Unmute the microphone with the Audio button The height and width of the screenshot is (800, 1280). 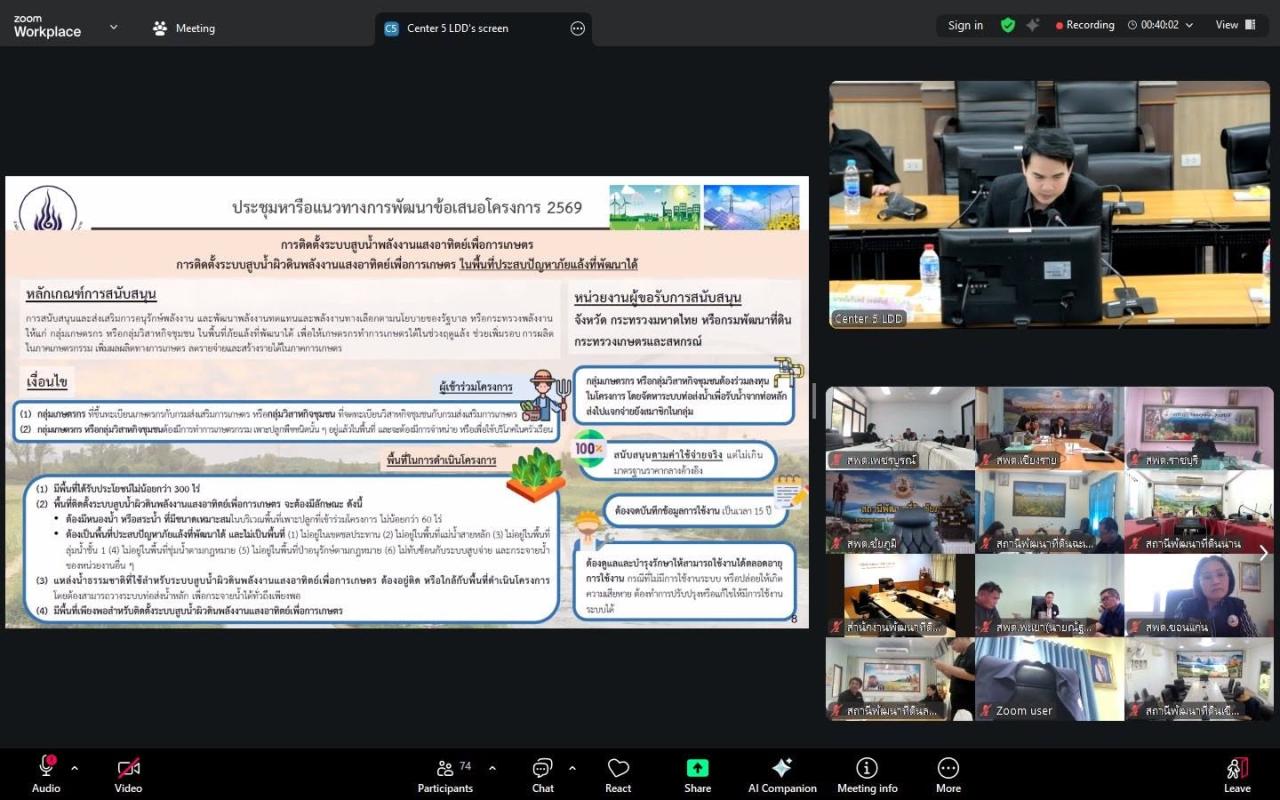(46, 774)
